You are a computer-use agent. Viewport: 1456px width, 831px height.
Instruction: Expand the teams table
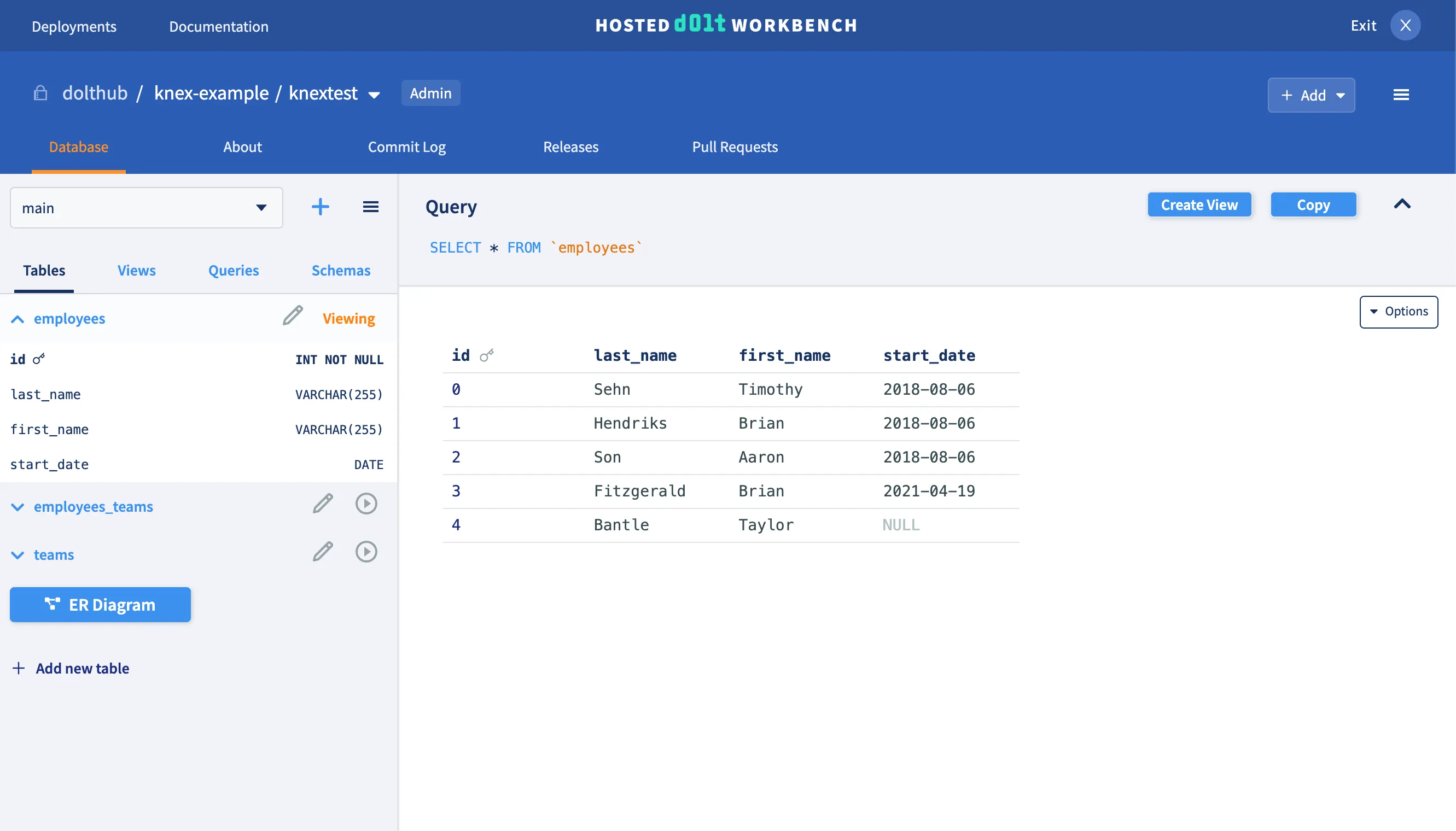(18, 555)
